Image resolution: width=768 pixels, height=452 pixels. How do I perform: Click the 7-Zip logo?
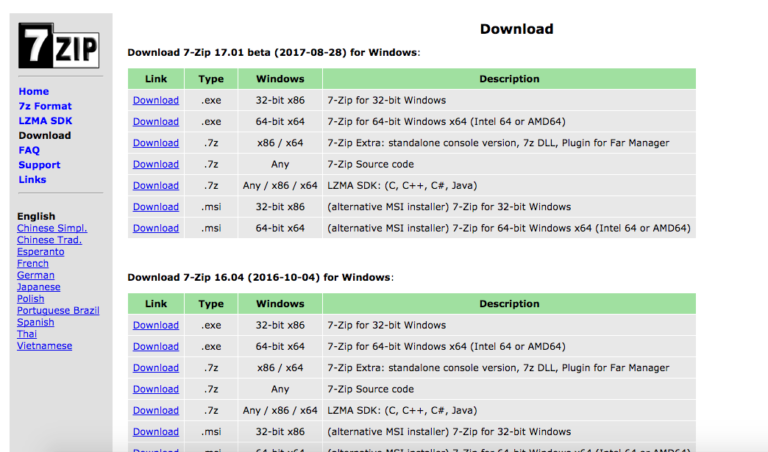59,46
